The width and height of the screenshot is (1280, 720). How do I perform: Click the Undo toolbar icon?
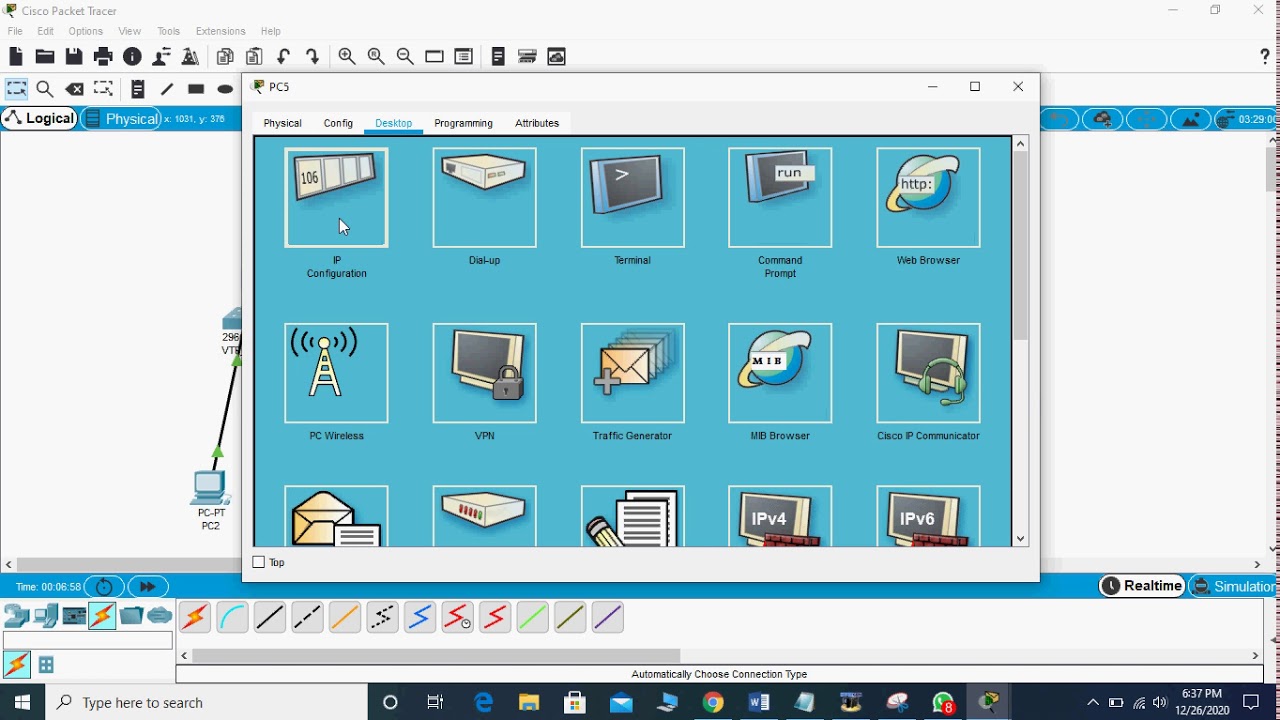(x=284, y=57)
